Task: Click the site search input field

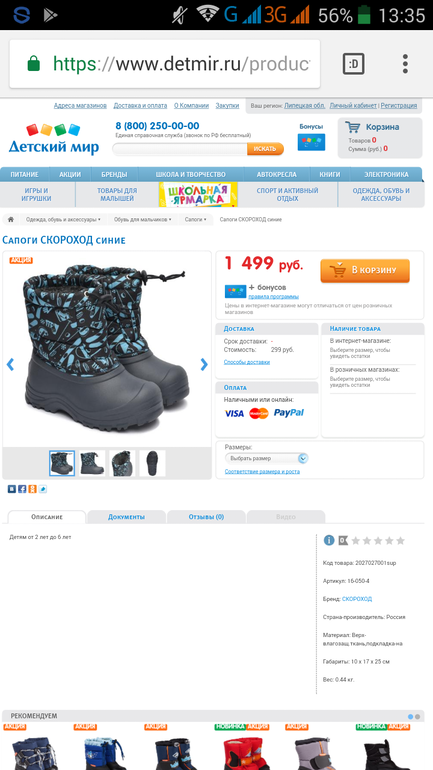Action: pos(180,149)
